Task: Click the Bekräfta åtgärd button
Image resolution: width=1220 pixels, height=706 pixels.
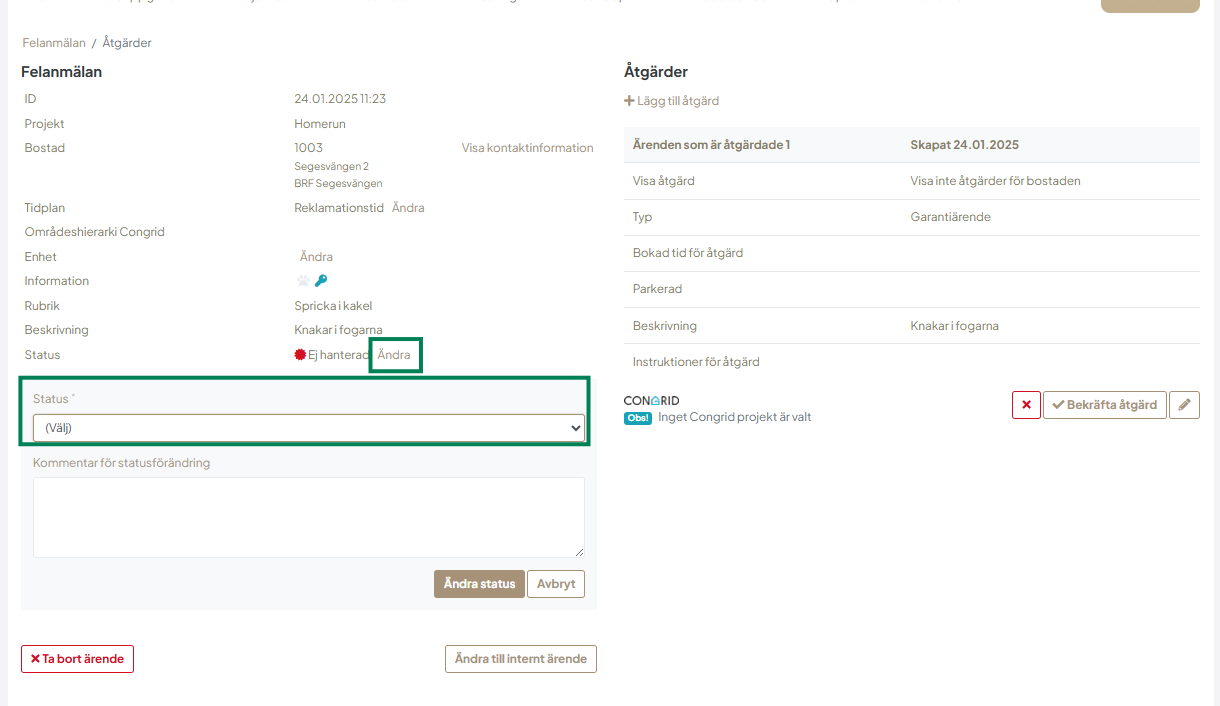Action: [x=1104, y=405]
